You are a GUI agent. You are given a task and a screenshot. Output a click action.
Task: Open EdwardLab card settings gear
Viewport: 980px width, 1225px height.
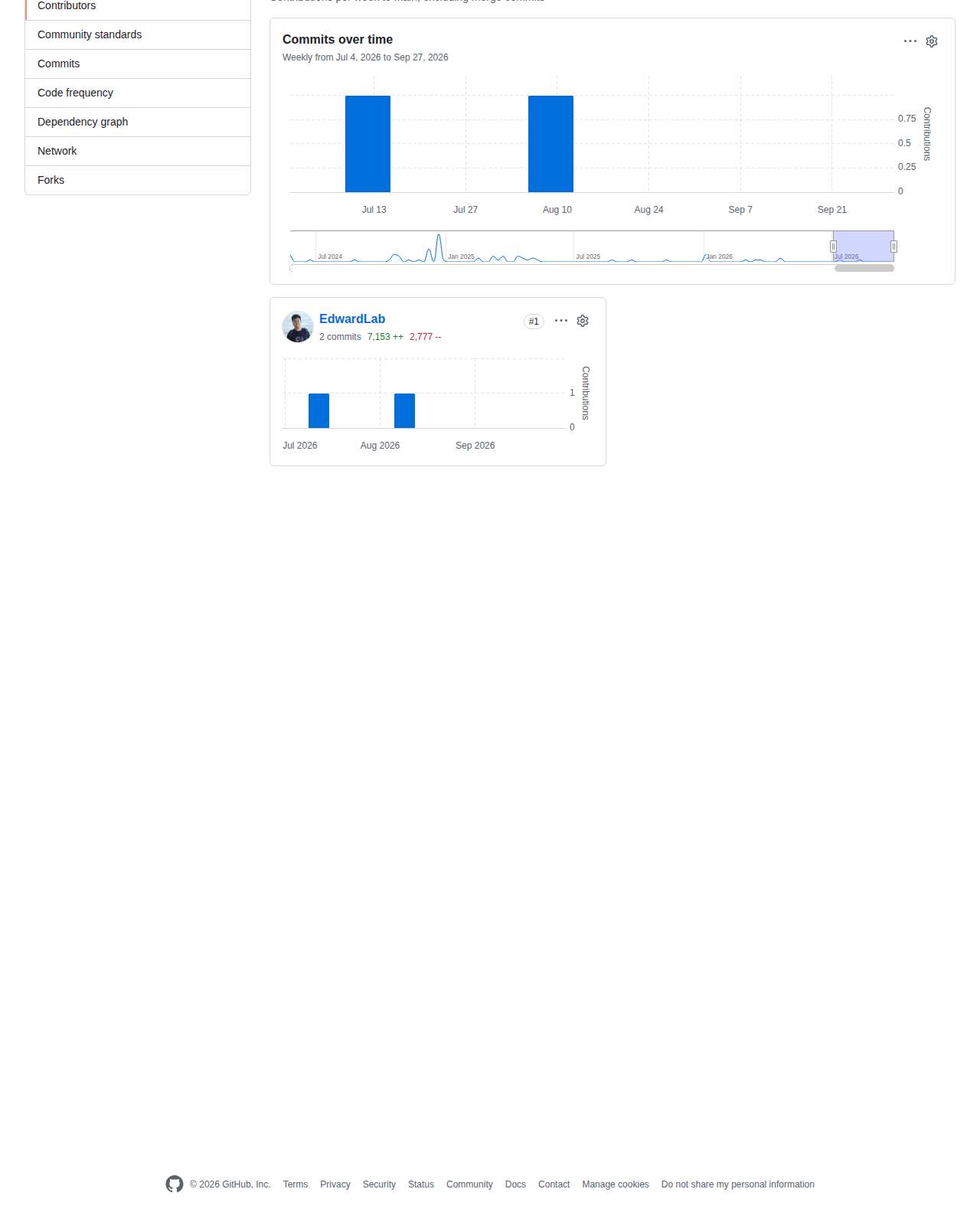pos(583,321)
